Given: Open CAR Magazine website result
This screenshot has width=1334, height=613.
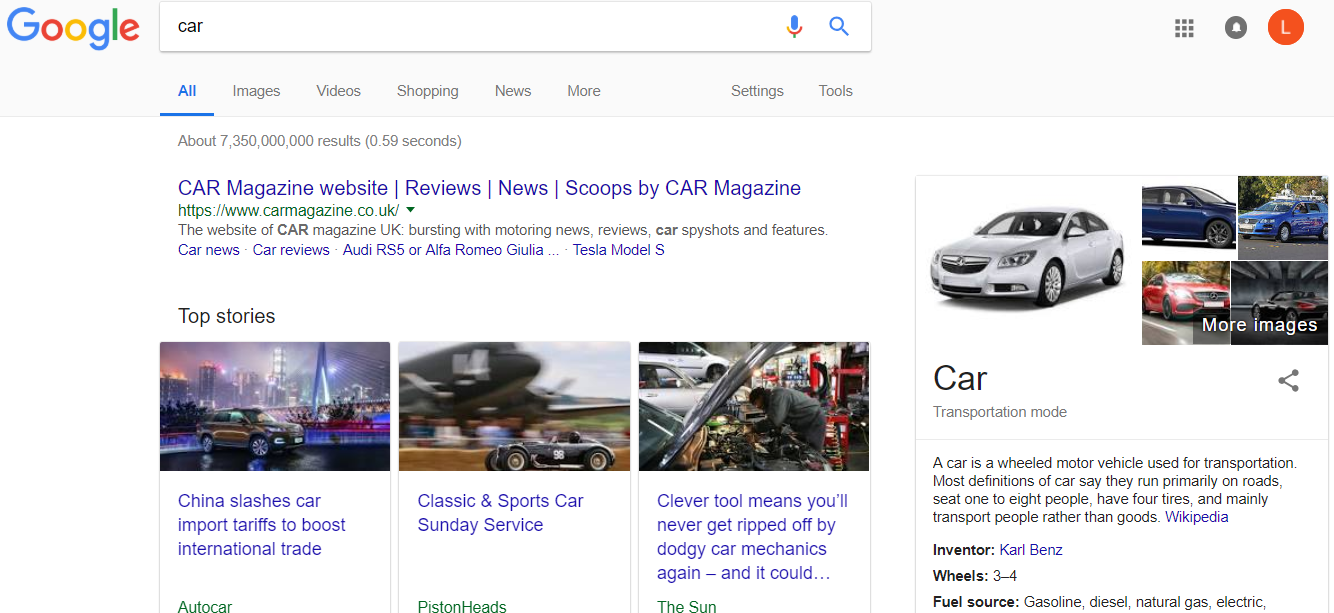Looking at the screenshot, I should coord(489,188).
